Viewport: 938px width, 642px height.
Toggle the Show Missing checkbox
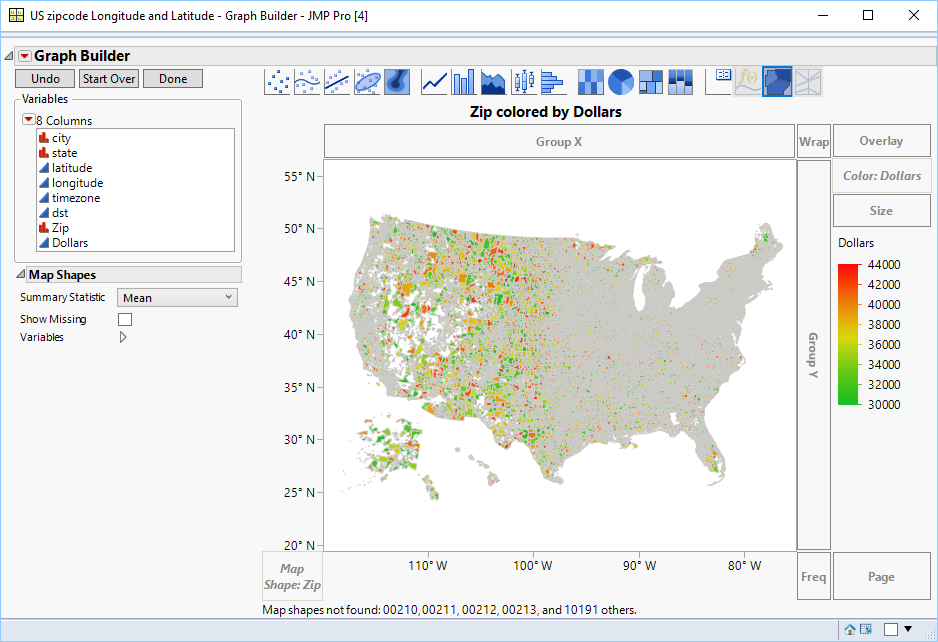pos(125,319)
